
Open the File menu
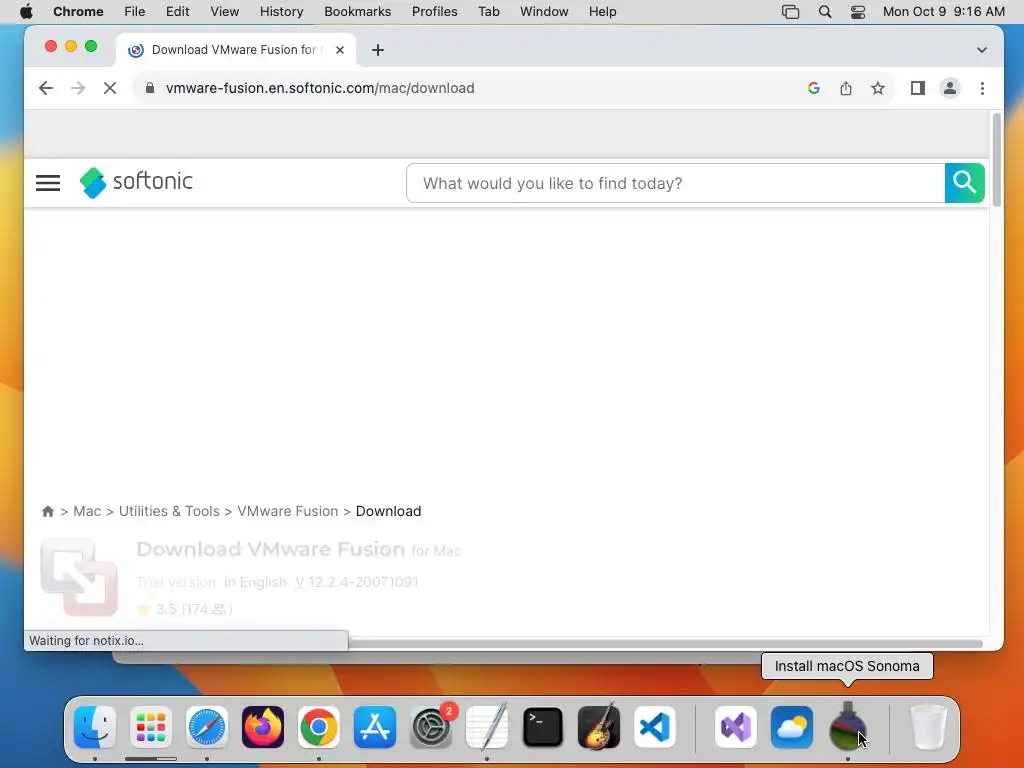(135, 12)
